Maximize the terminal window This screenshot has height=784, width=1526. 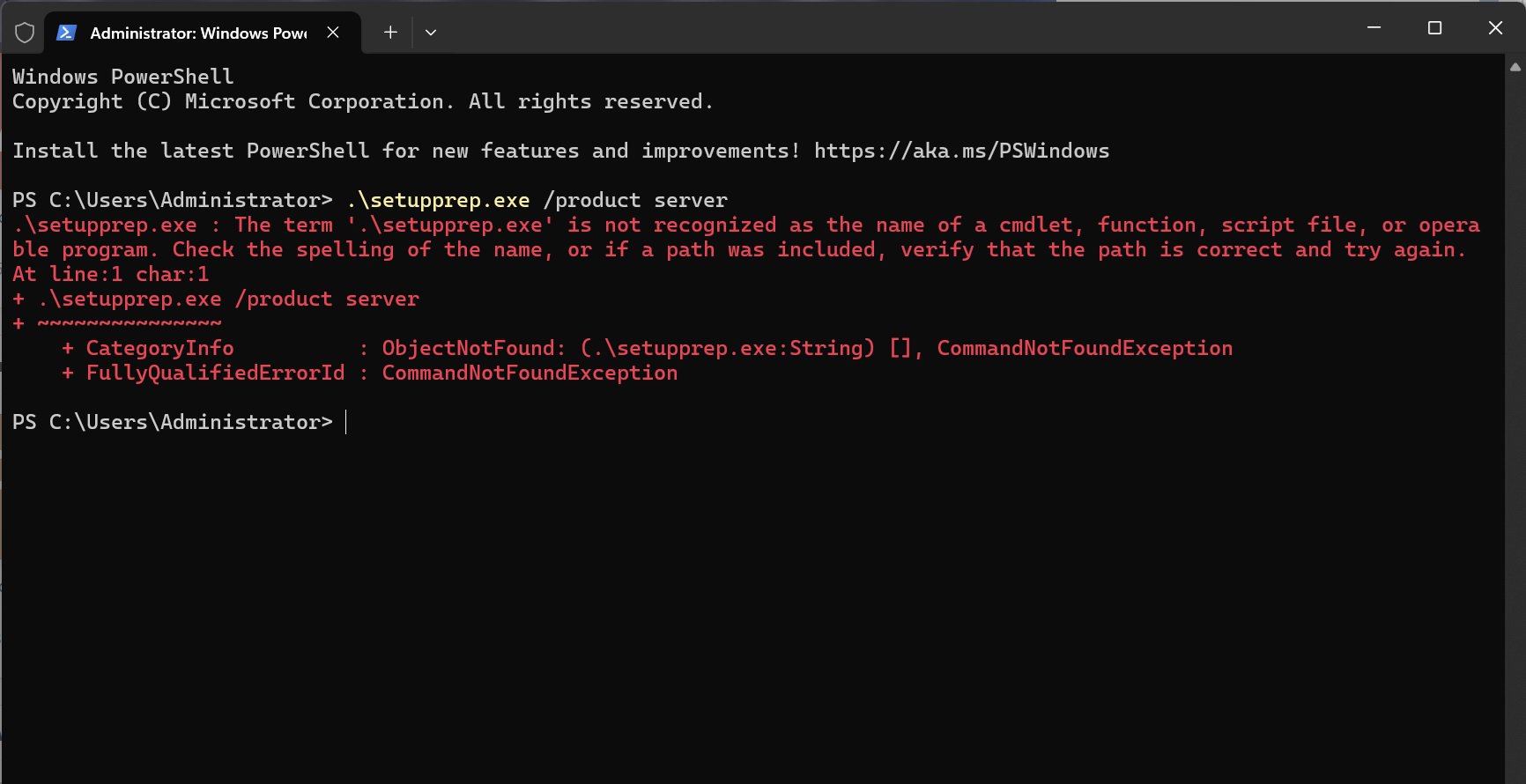pyautogui.click(x=1434, y=28)
